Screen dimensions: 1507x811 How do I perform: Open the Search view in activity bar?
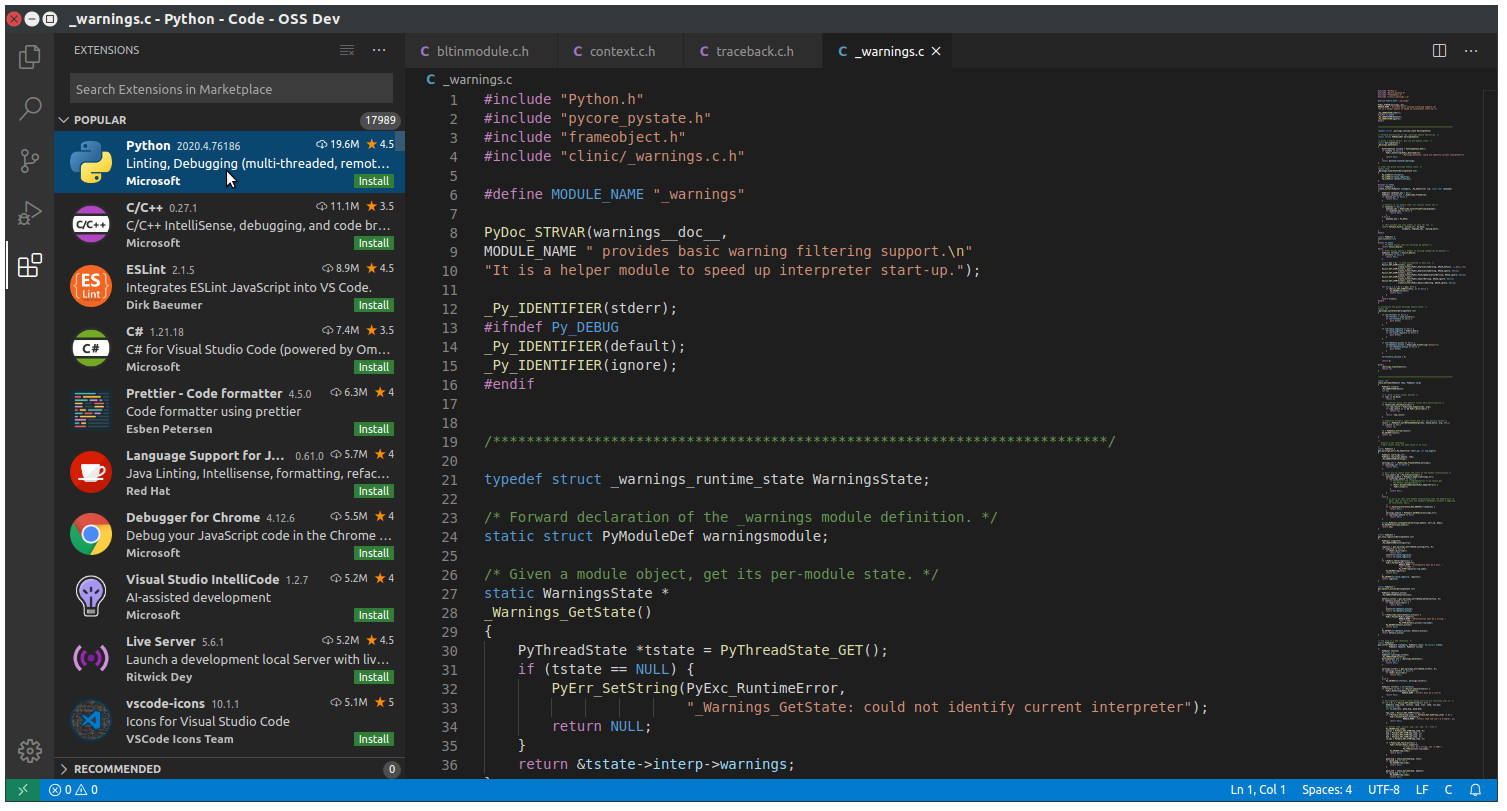click(x=30, y=109)
